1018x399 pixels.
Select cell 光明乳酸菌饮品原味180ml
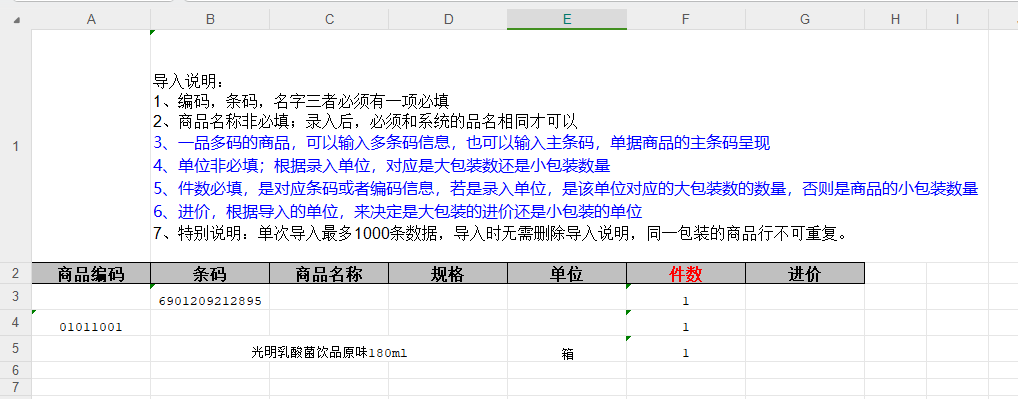tap(329, 349)
